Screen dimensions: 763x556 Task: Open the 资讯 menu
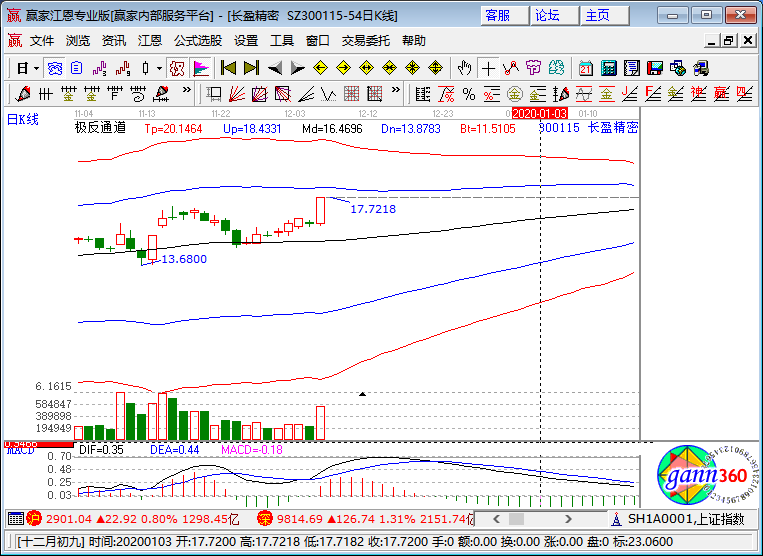pyautogui.click(x=114, y=41)
